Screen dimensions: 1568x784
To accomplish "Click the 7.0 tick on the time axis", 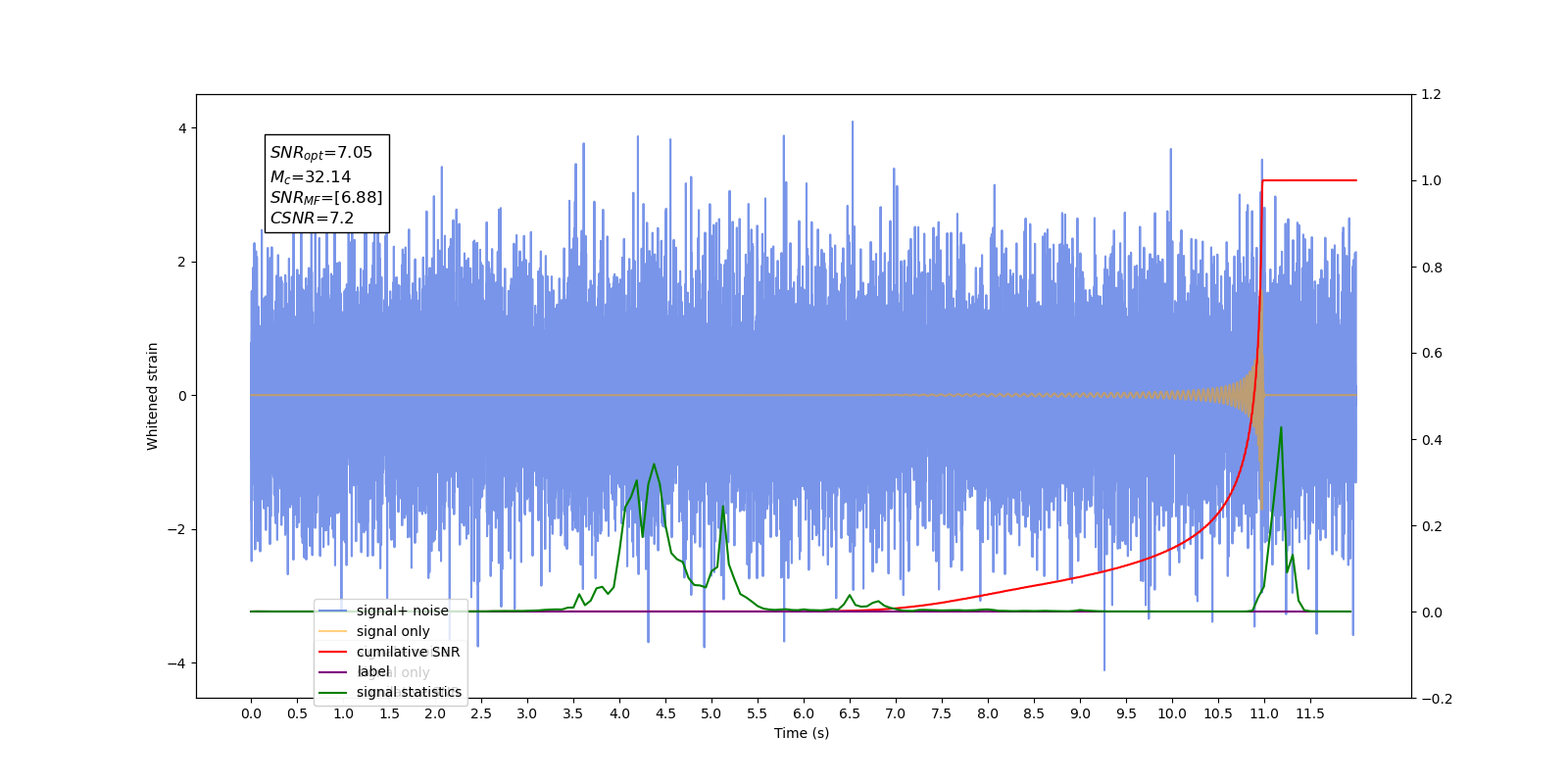I will [x=896, y=713].
